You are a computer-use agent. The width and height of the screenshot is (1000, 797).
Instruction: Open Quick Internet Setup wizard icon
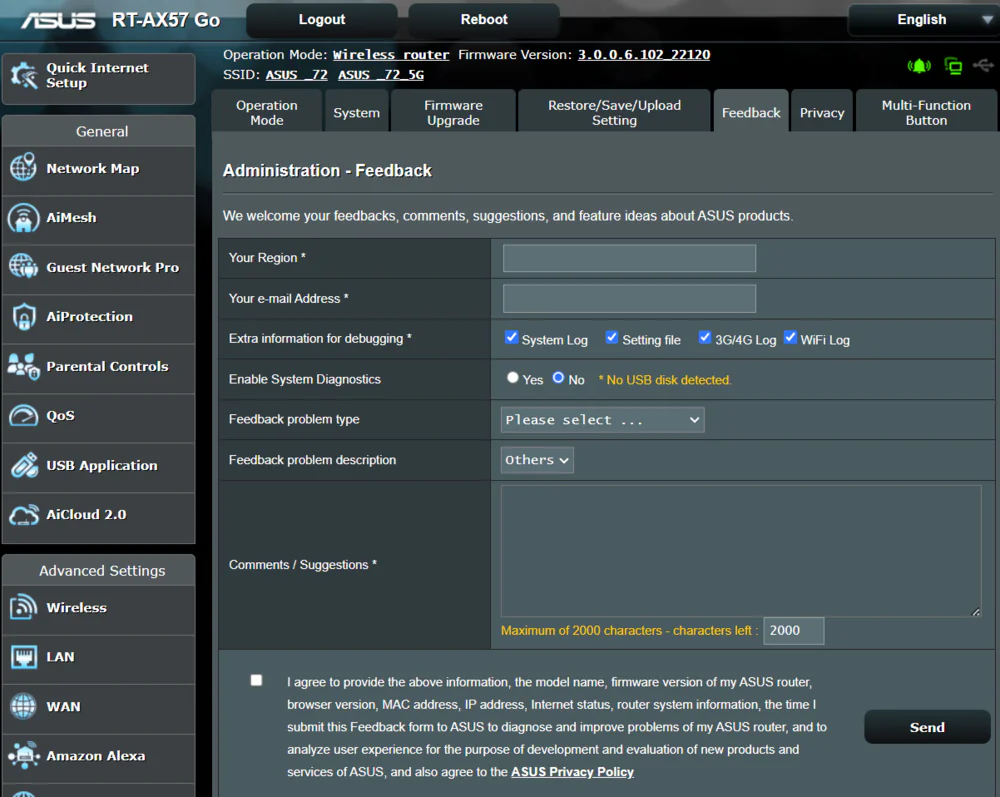click(24, 76)
